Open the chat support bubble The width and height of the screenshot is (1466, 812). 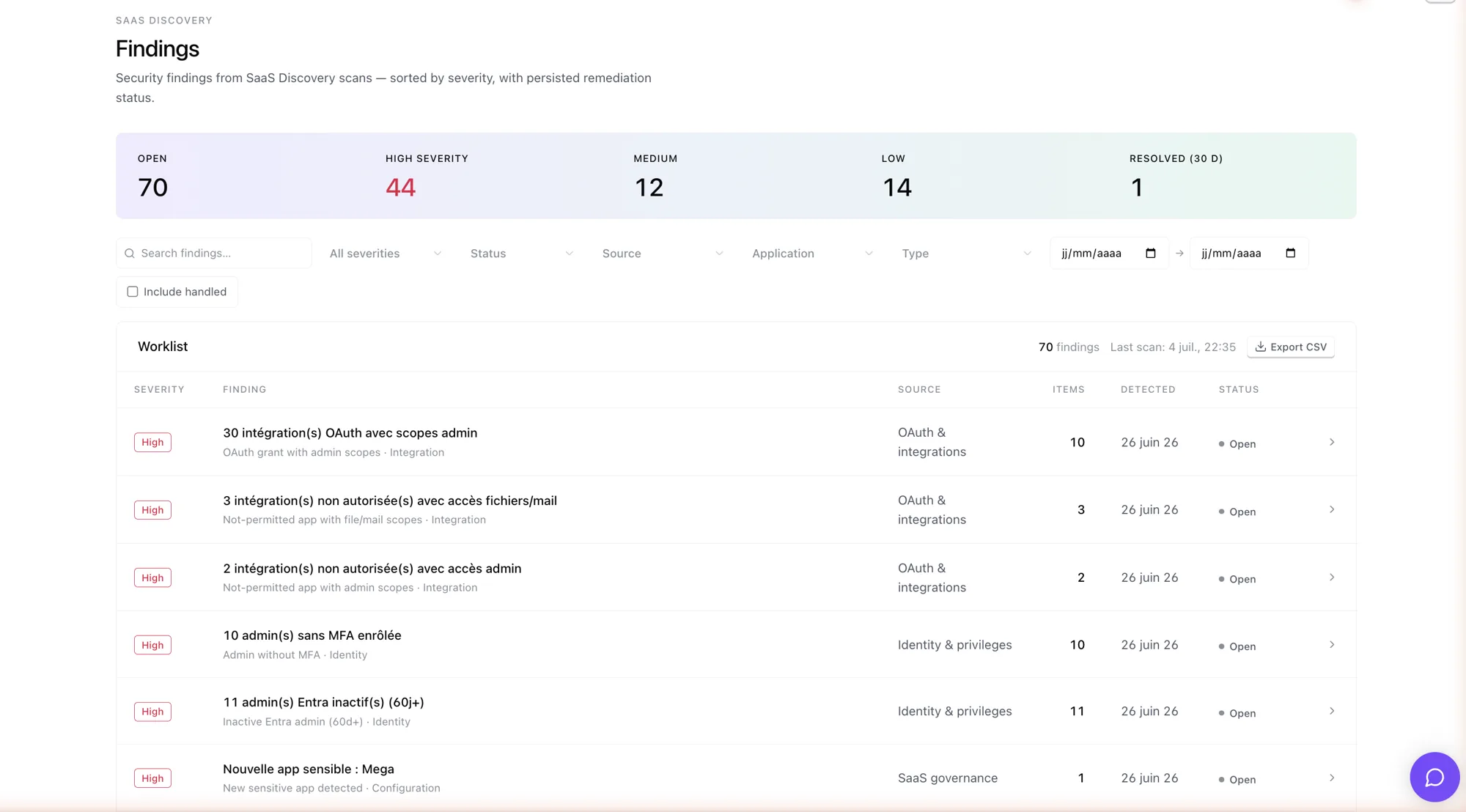1434,777
